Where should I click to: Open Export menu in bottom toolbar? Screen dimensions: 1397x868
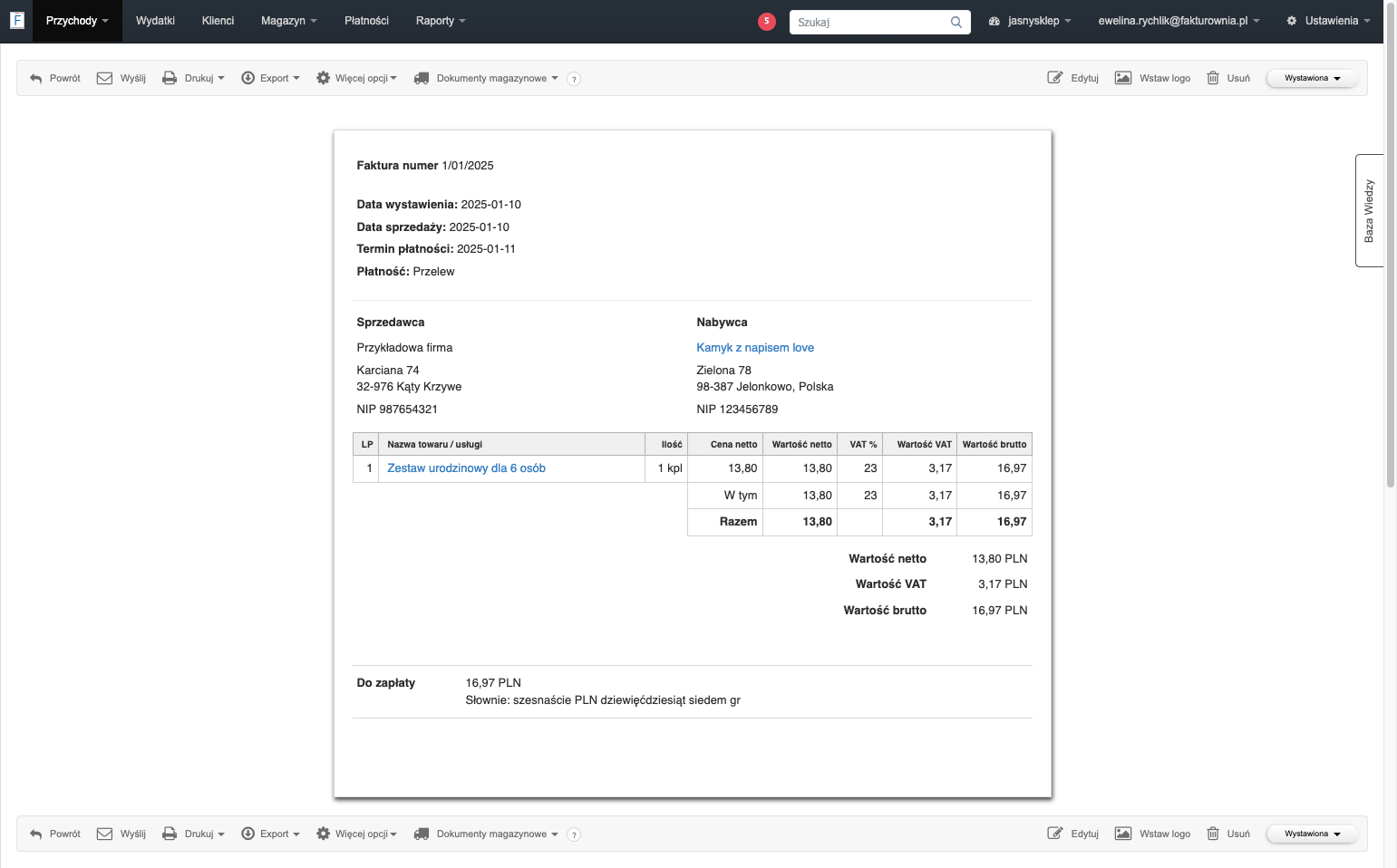tap(270, 834)
